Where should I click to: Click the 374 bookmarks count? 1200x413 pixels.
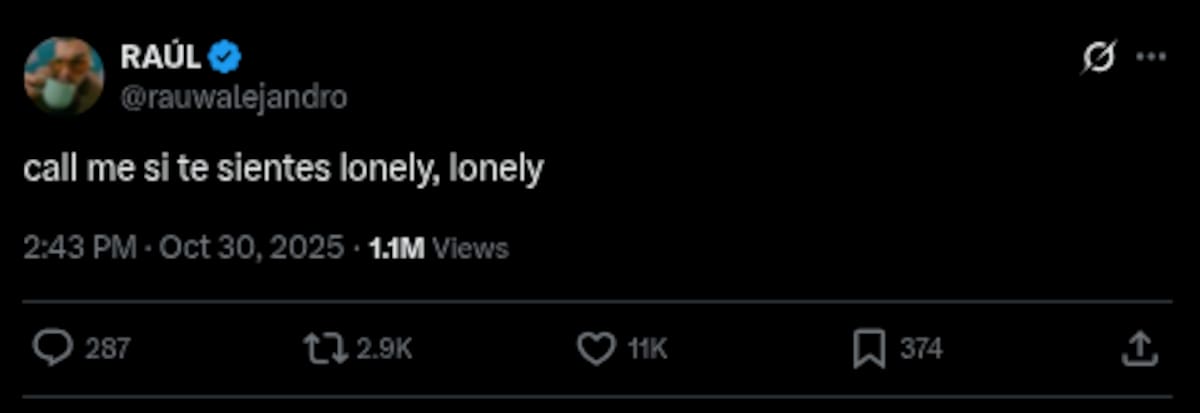point(921,349)
